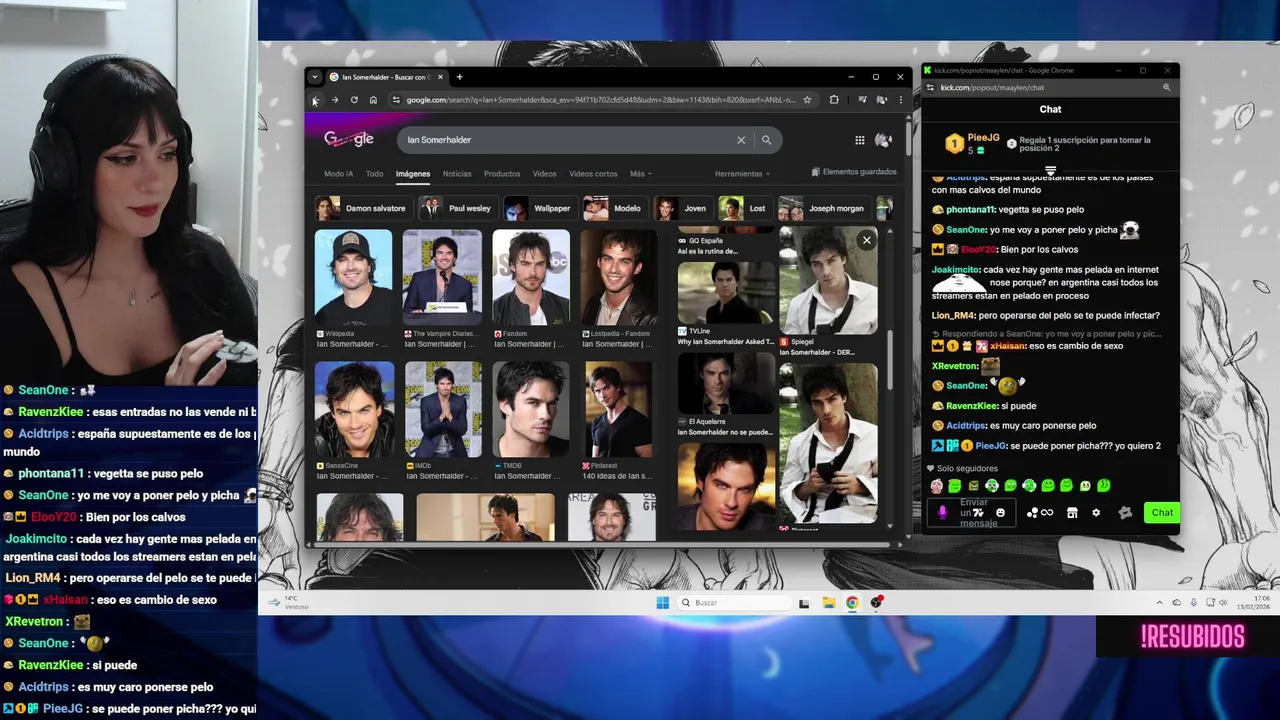Open the Chrome extensions puzzle icon
Image resolution: width=1280 pixels, height=720 pixels.
[x=834, y=100]
